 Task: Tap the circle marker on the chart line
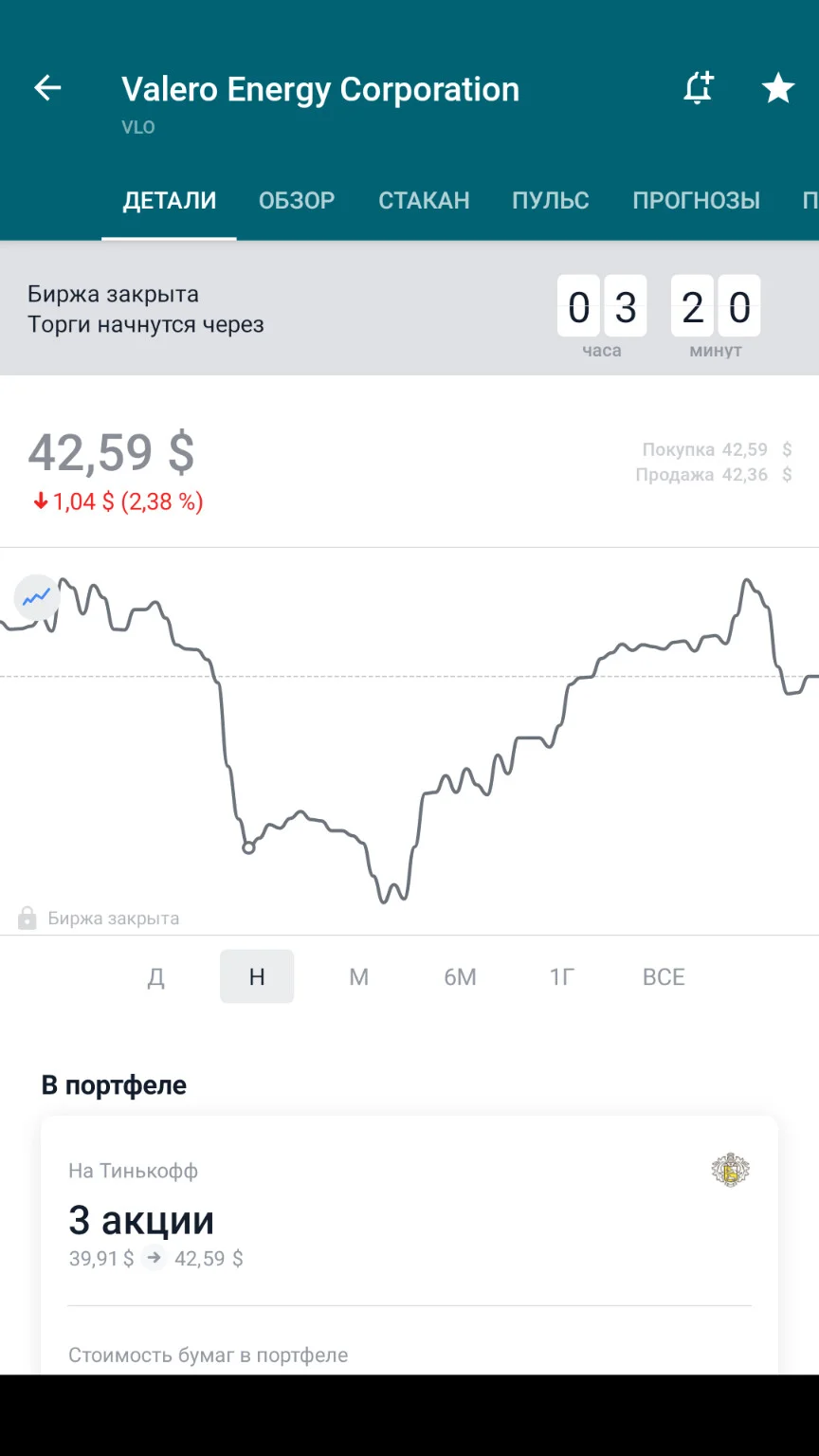point(248,848)
